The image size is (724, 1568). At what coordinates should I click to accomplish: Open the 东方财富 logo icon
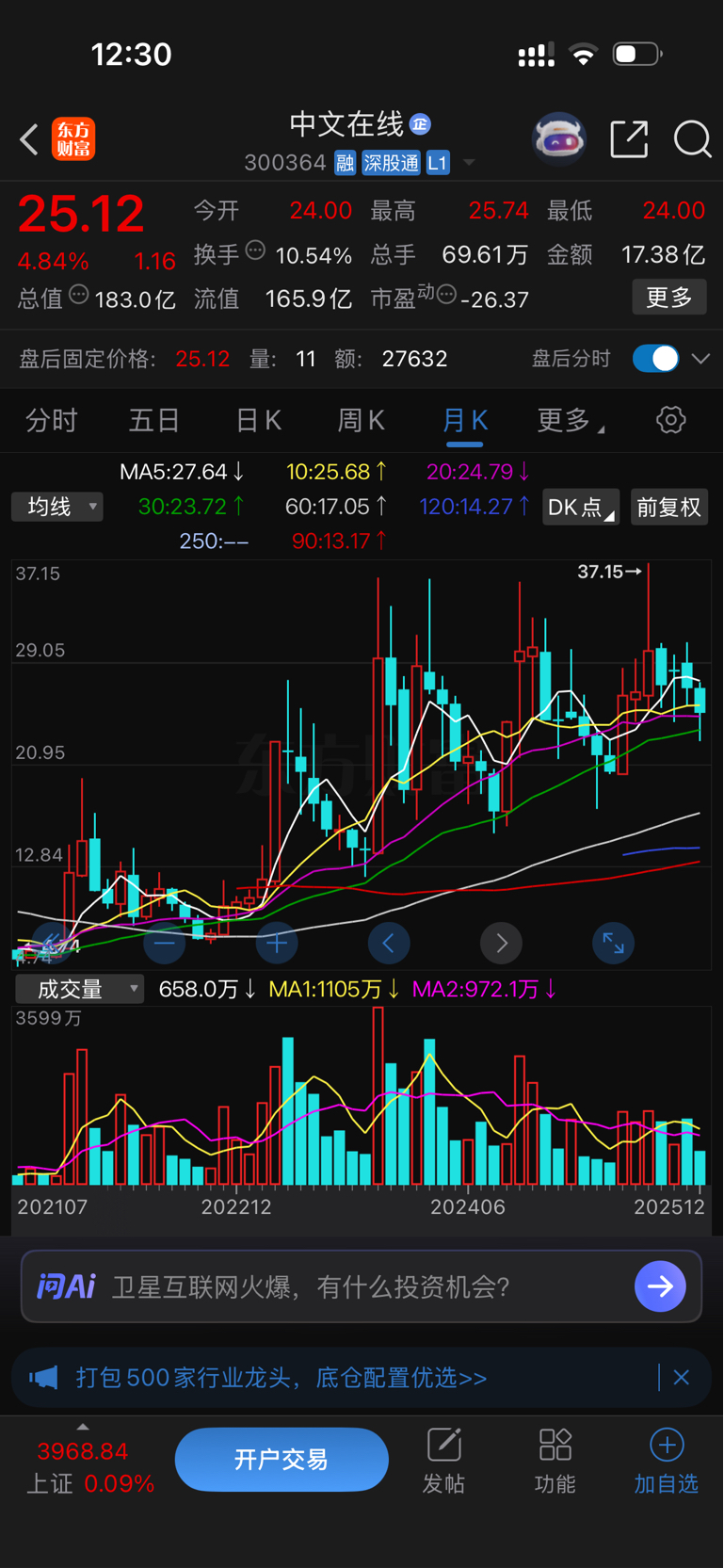[73, 139]
